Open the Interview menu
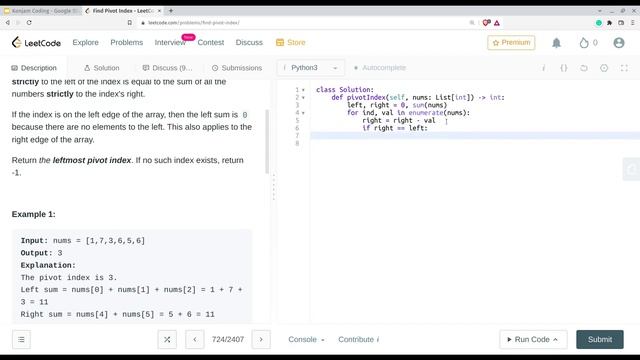Screen dimensions: 640x360 coord(170,42)
